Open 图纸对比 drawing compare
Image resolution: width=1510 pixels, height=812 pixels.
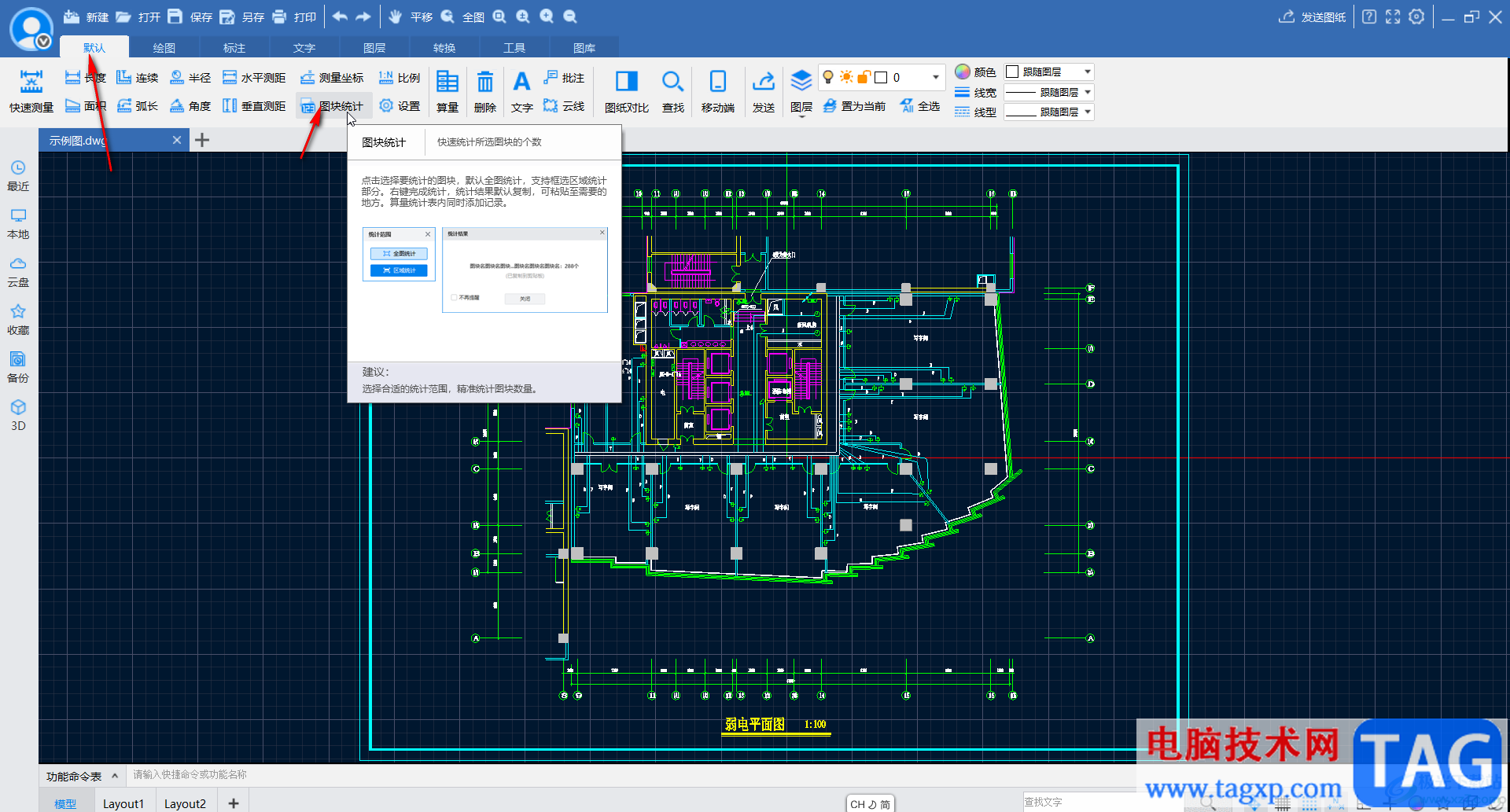click(627, 91)
